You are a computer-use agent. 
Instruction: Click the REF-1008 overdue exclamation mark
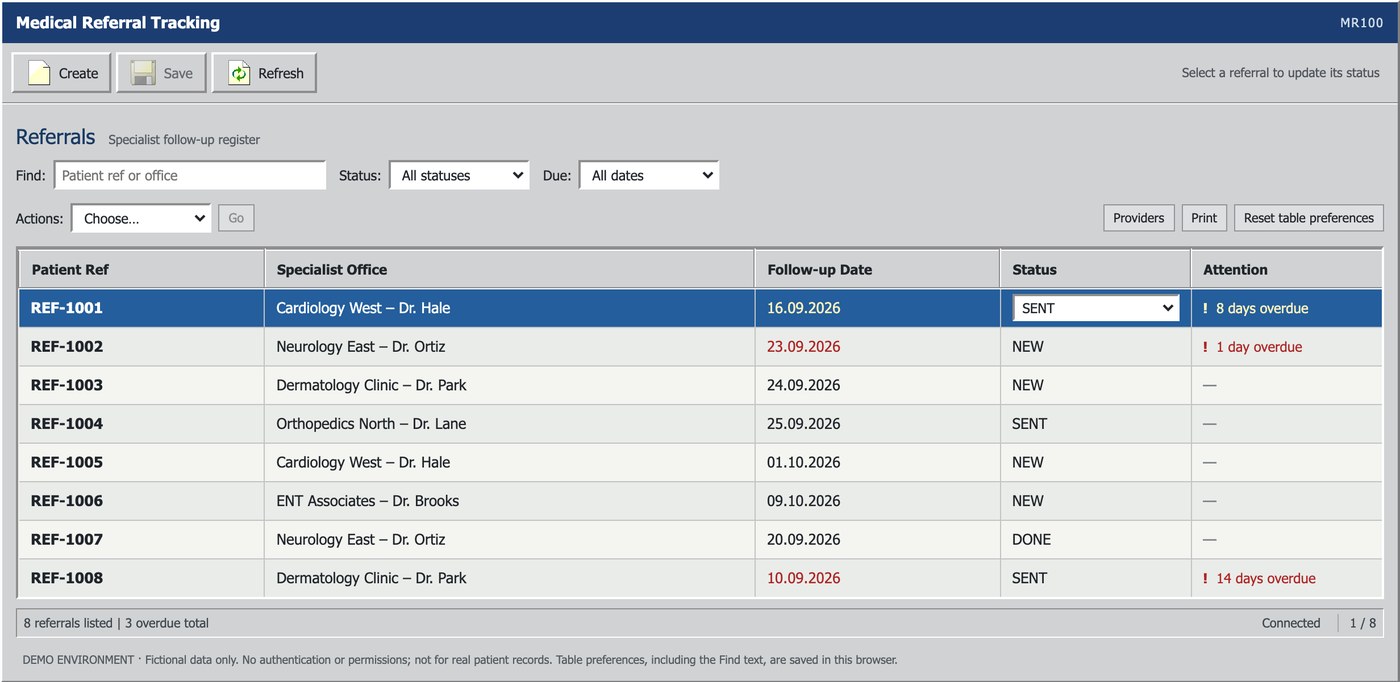coord(1205,578)
